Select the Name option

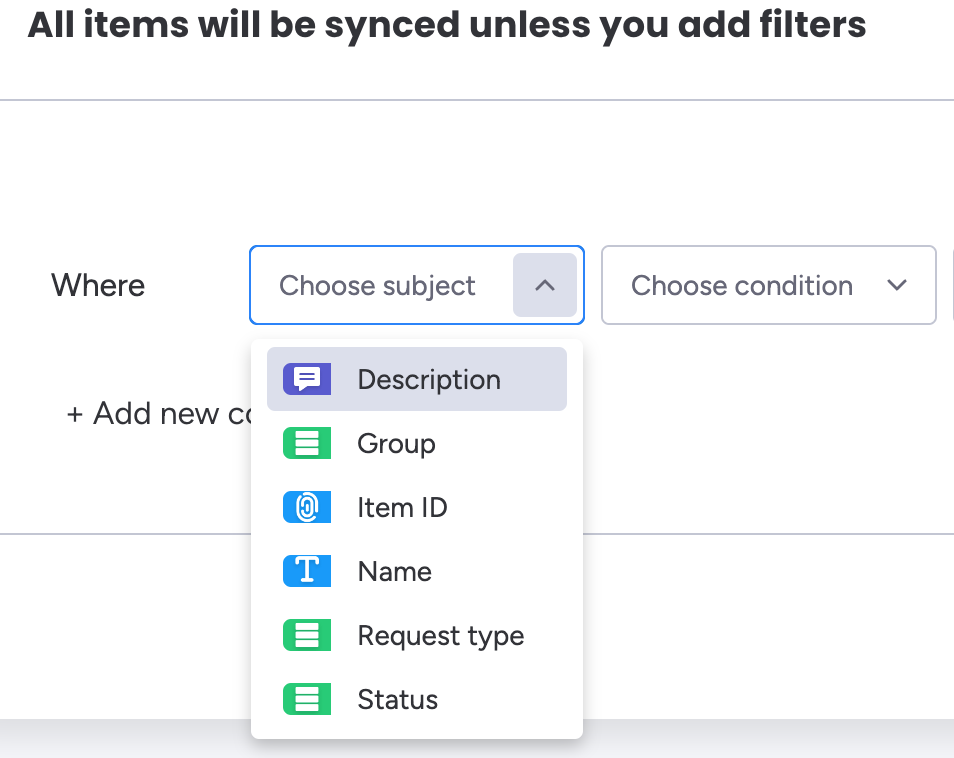pyautogui.click(x=395, y=572)
